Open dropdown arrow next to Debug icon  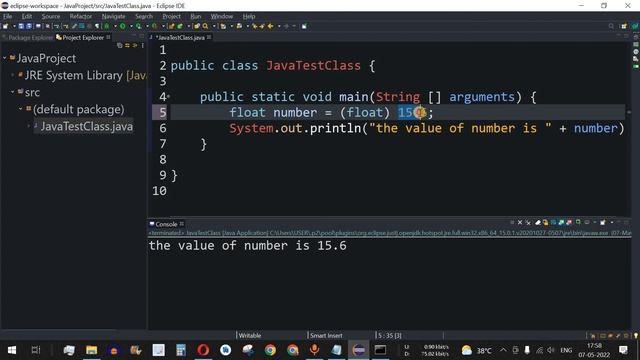(x=115, y=26)
